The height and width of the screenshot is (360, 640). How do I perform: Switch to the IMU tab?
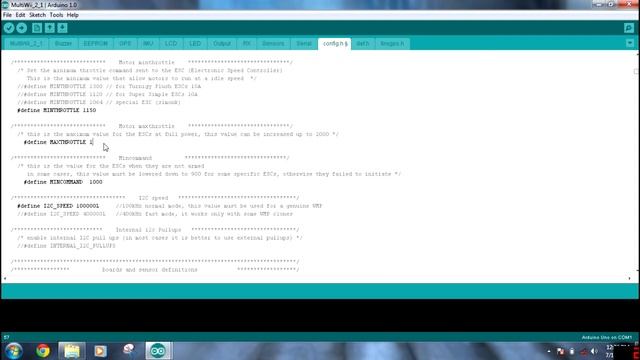coord(148,44)
